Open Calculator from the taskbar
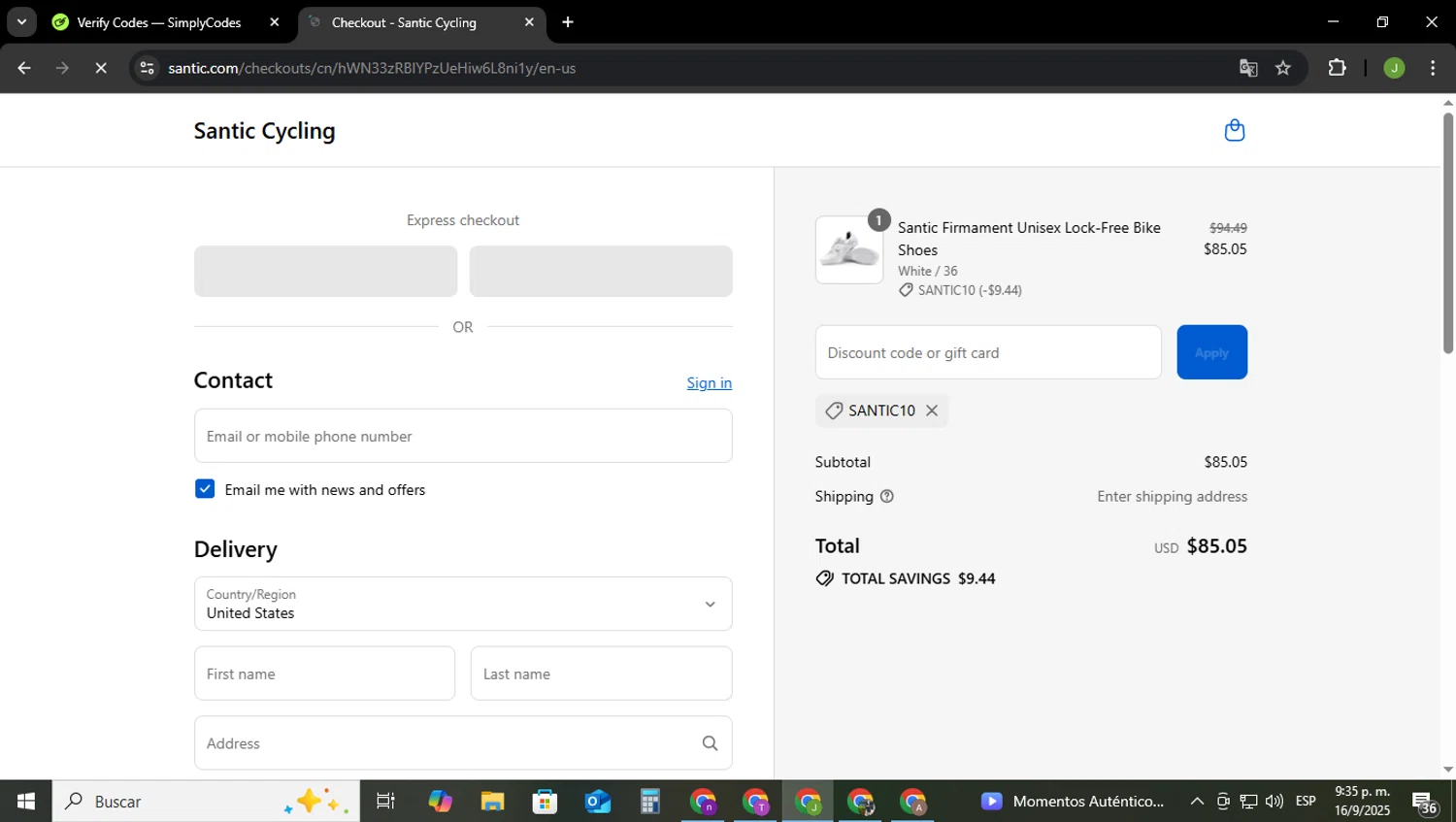The width and height of the screenshot is (1456, 822). (649, 802)
